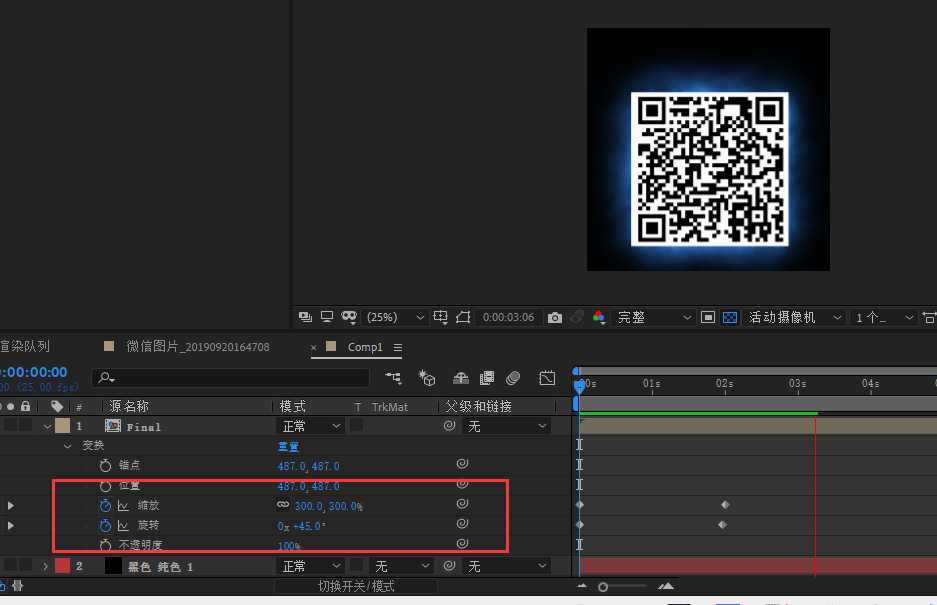Toggle preserve transparency box for Final layer
Image resolution: width=937 pixels, height=605 pixels.
point(356,426)
